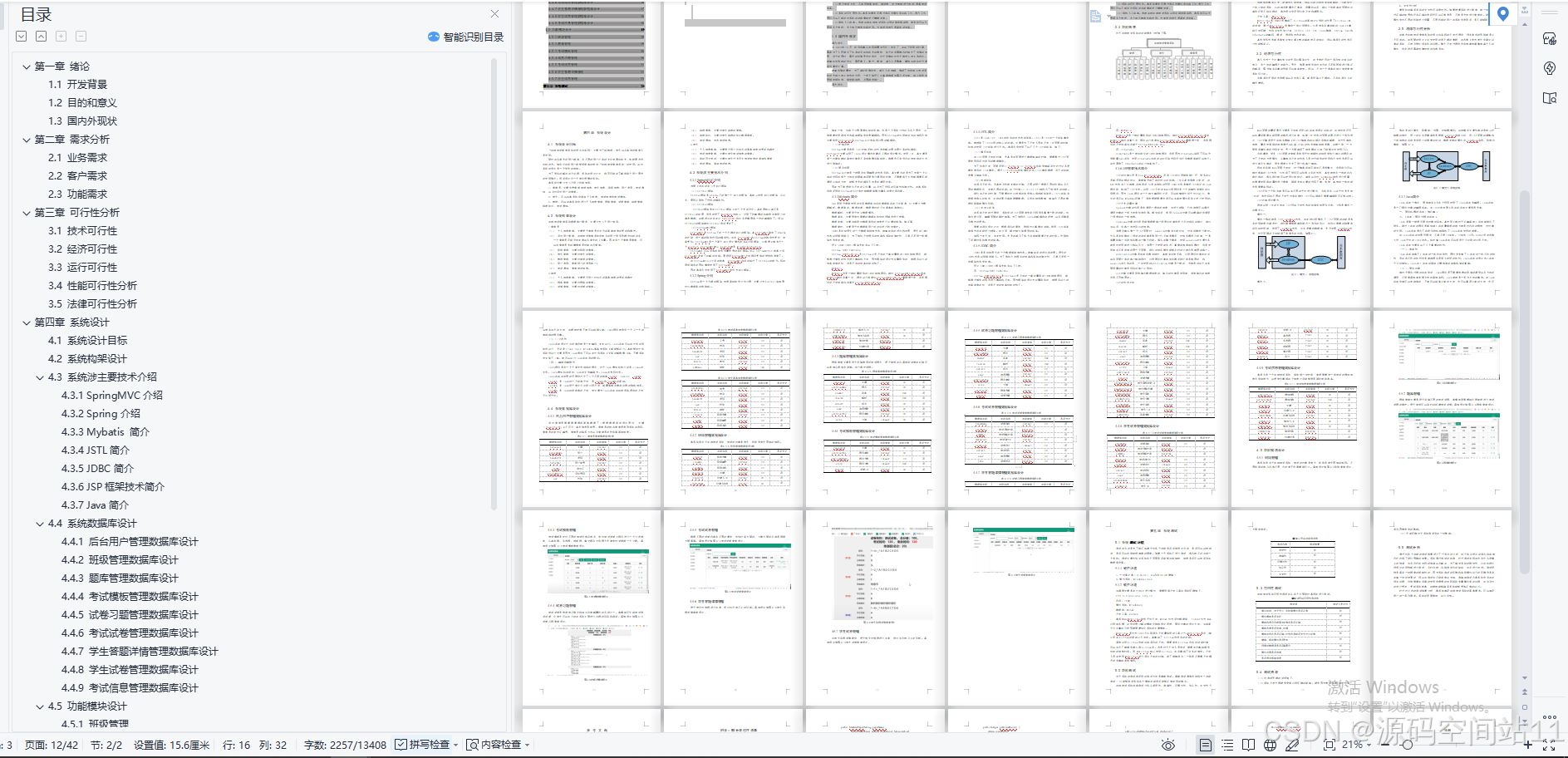Viewport: 1568px width, 758px height.
Task: Click zoom in plus button
Action: (1527, 745)
